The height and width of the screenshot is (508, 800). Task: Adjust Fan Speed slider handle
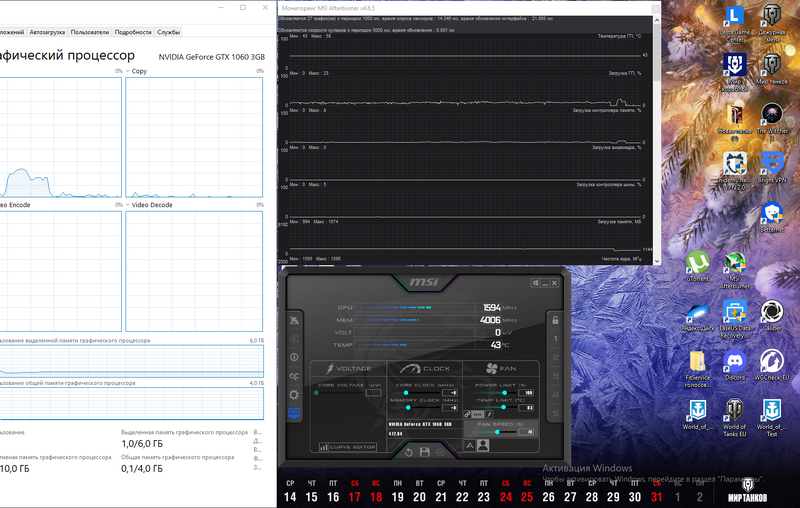point(497,432)
